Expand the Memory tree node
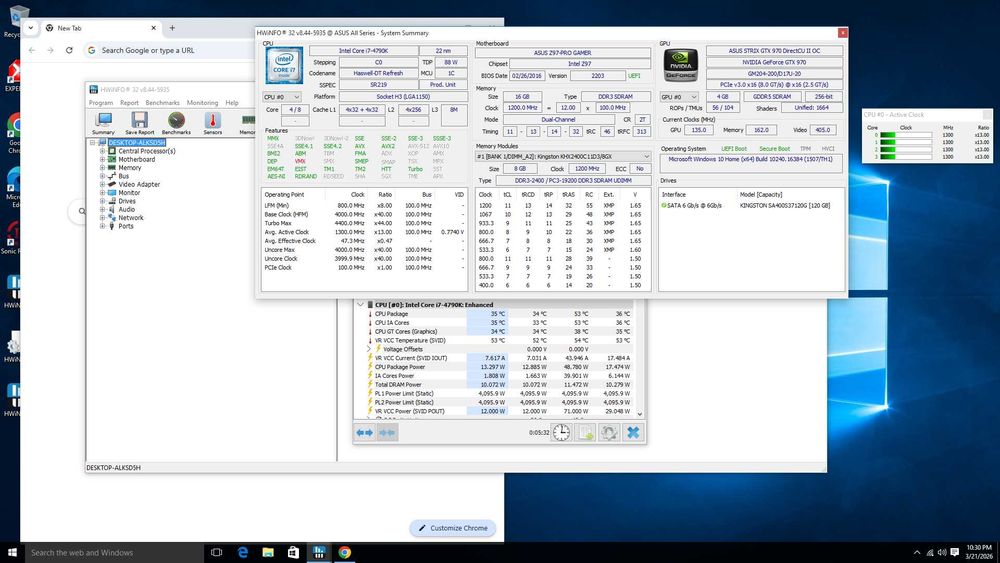The height and width of the screenshot is (563, 1000). tap(102, 168)
